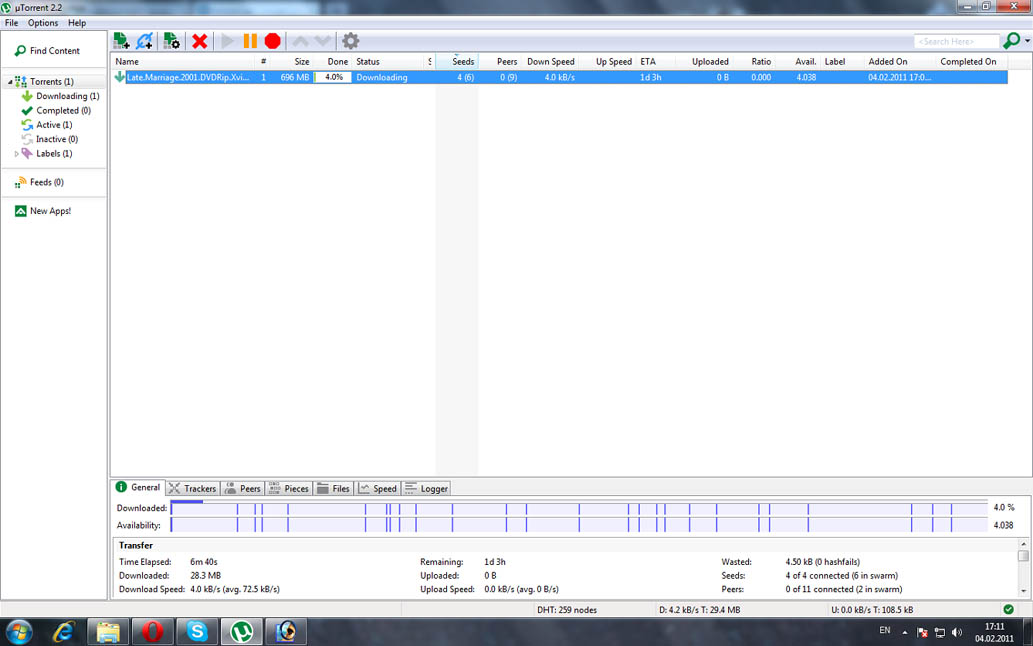This screenshot has height=646, width=1033.
Task: Click the green search magnifier icon
Action: [x=1011, y=41]
